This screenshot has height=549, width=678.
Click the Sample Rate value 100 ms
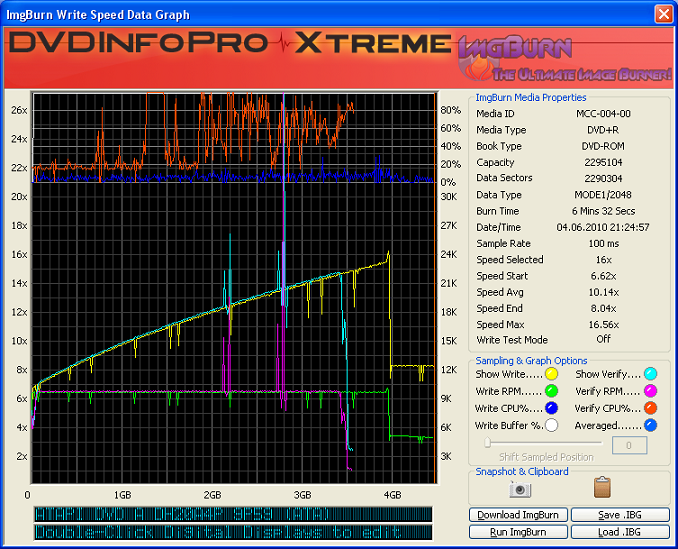(604, 243)
